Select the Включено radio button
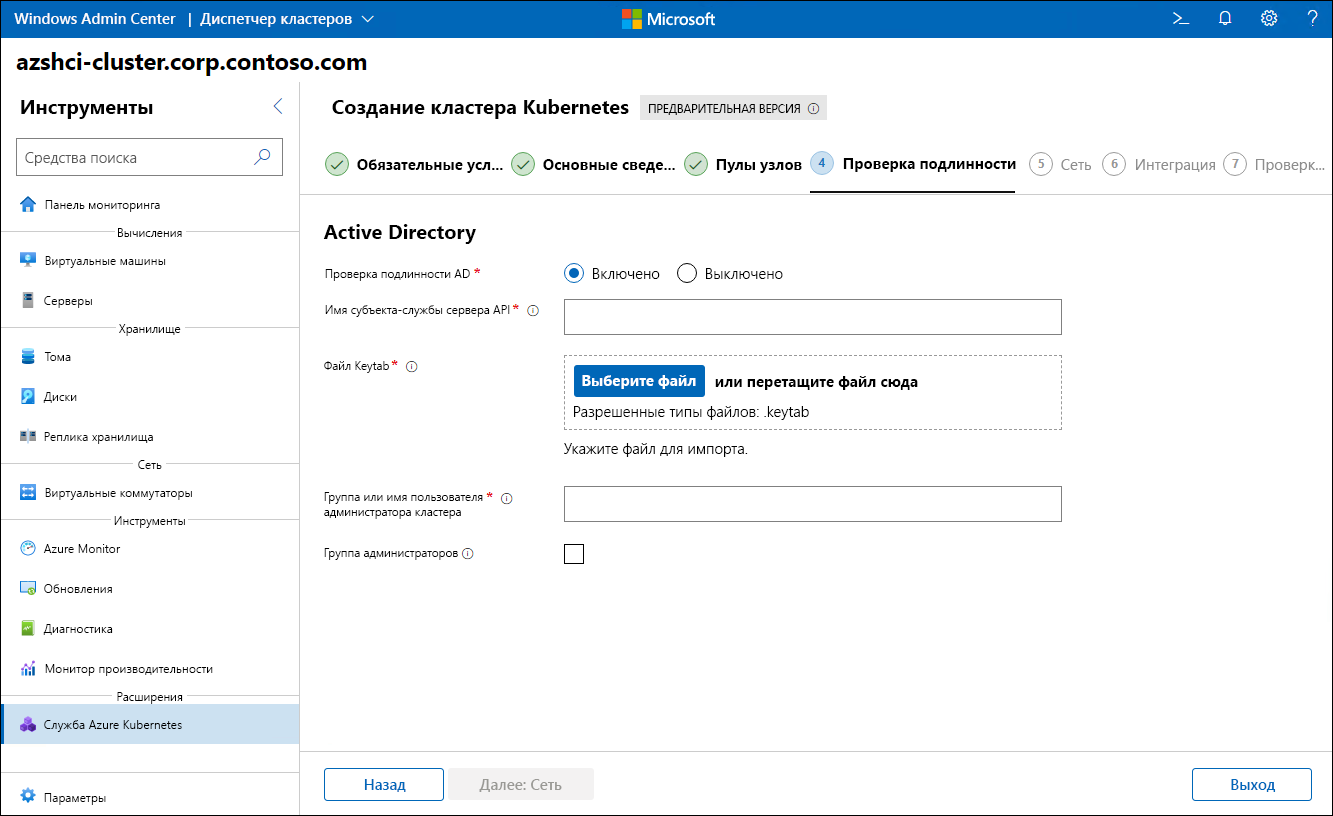The width and height of the screenshot is (1333, 816). pyautogui.click(x=574, y=273)
